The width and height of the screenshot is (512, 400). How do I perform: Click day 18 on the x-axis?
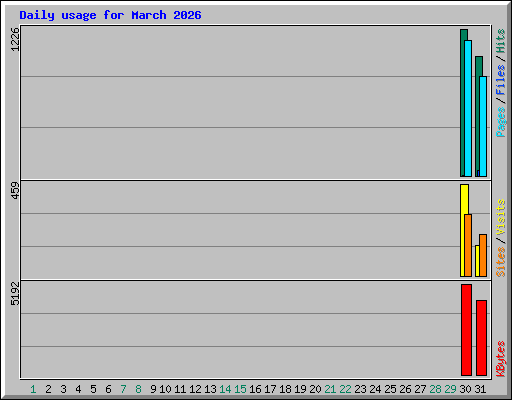pos(285,389)
